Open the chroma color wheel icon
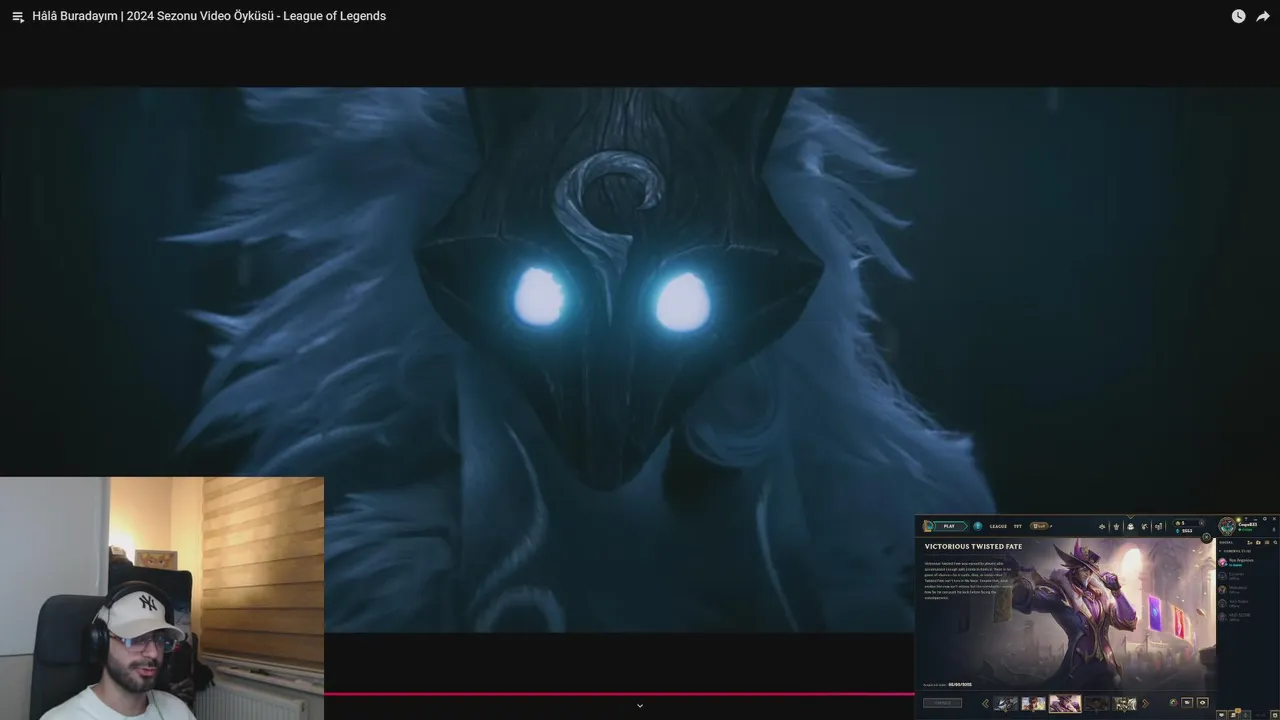The width and height of the screenshot is (1280, 720). (x=1173, y=703)
